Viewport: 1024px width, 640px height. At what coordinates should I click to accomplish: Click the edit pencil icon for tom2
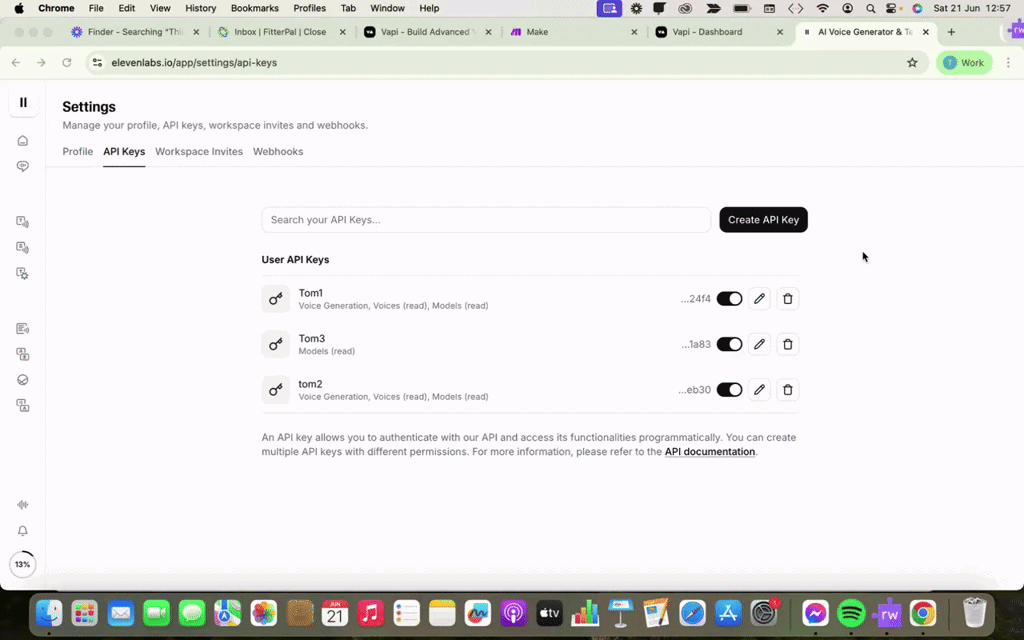(759, 390)
